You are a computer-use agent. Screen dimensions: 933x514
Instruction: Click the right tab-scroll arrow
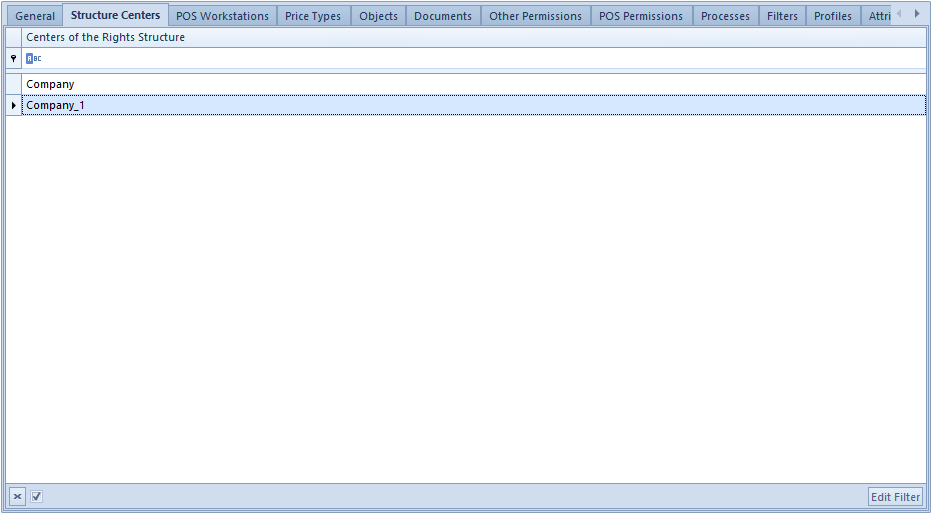click(x=917, y=14)
